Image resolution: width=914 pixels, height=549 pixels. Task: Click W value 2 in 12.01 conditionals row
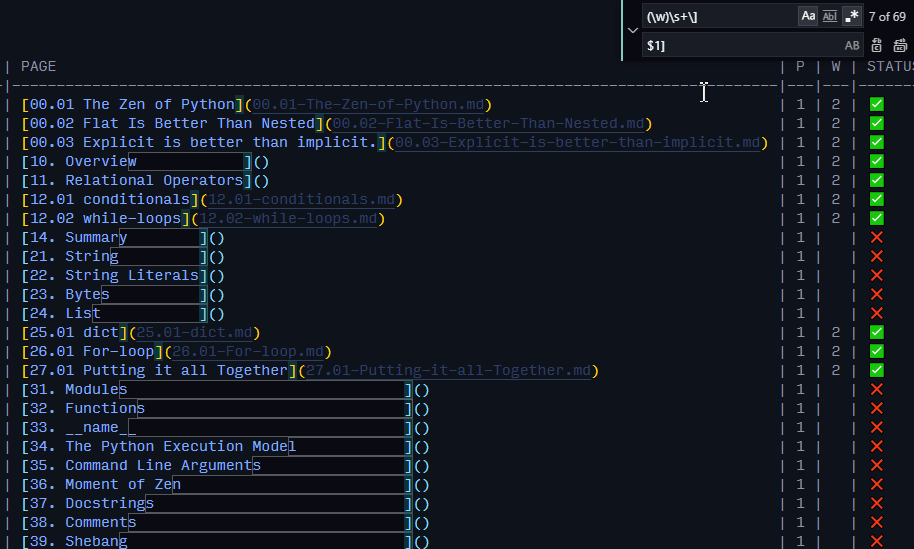pyautogui.click(x=836, y=199)
